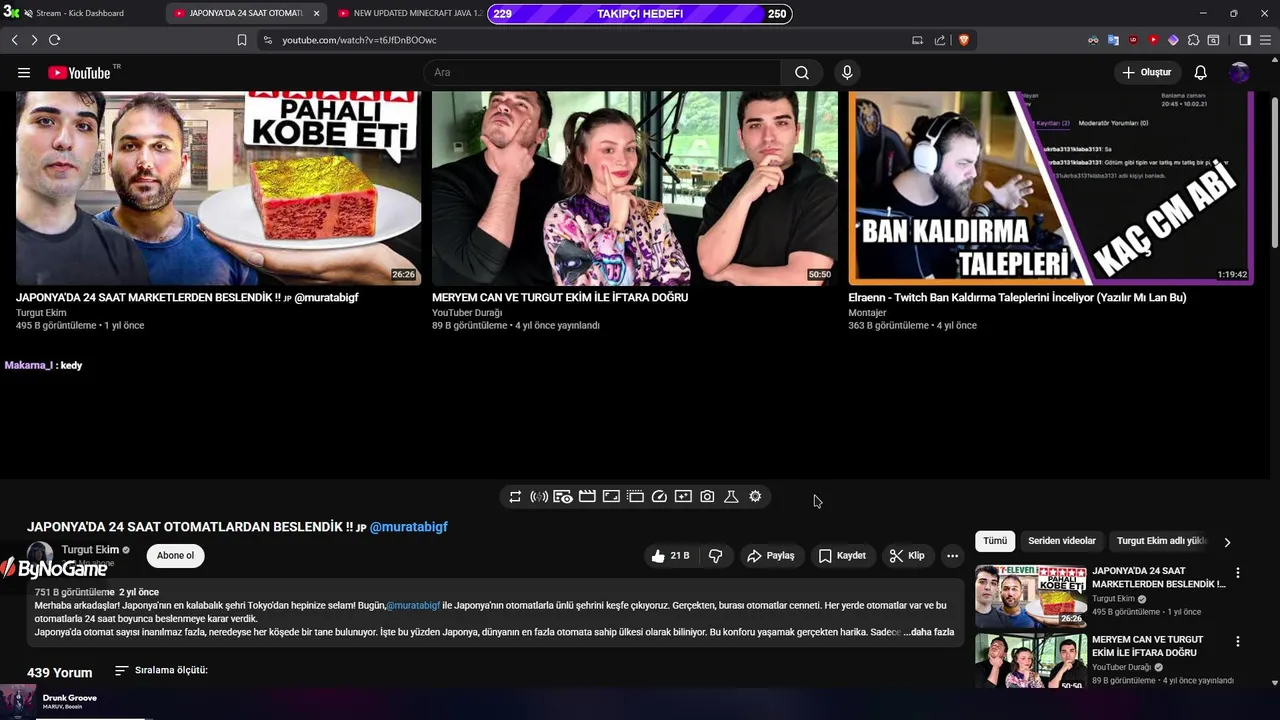Select the Tümü filter chip

pos(995,541)
